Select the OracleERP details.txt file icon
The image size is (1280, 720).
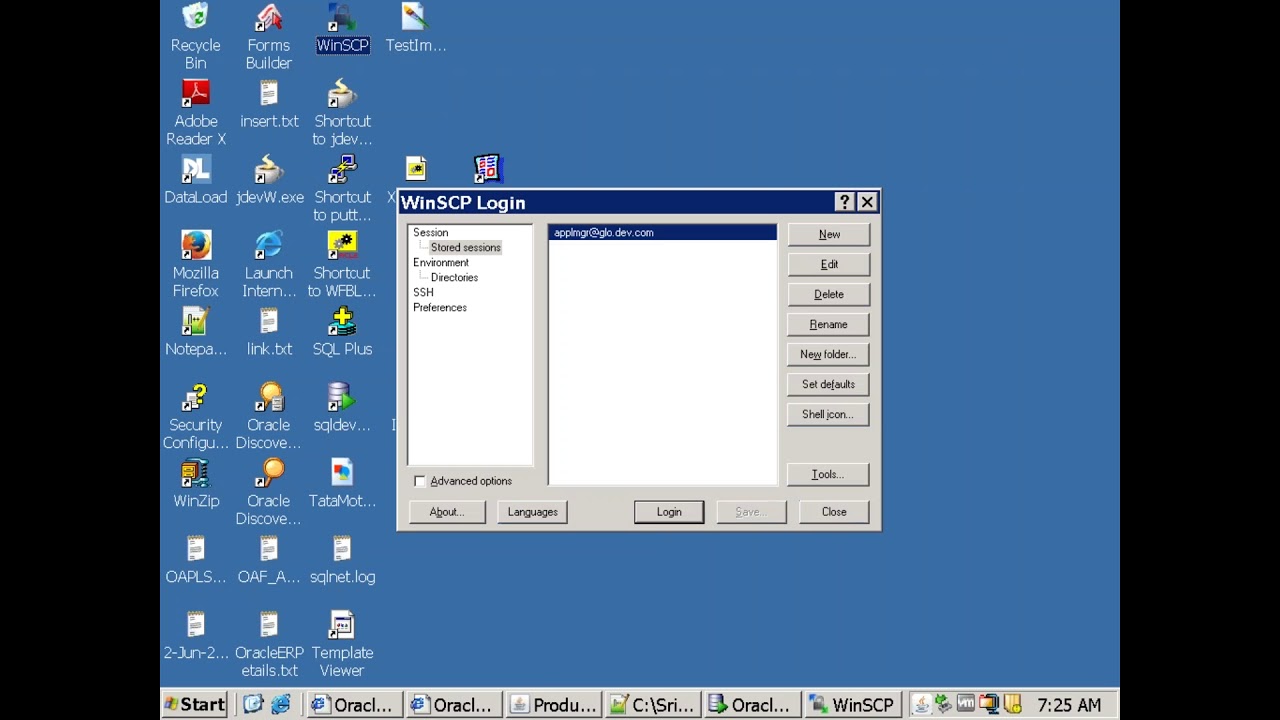click(x=269, y=644)
